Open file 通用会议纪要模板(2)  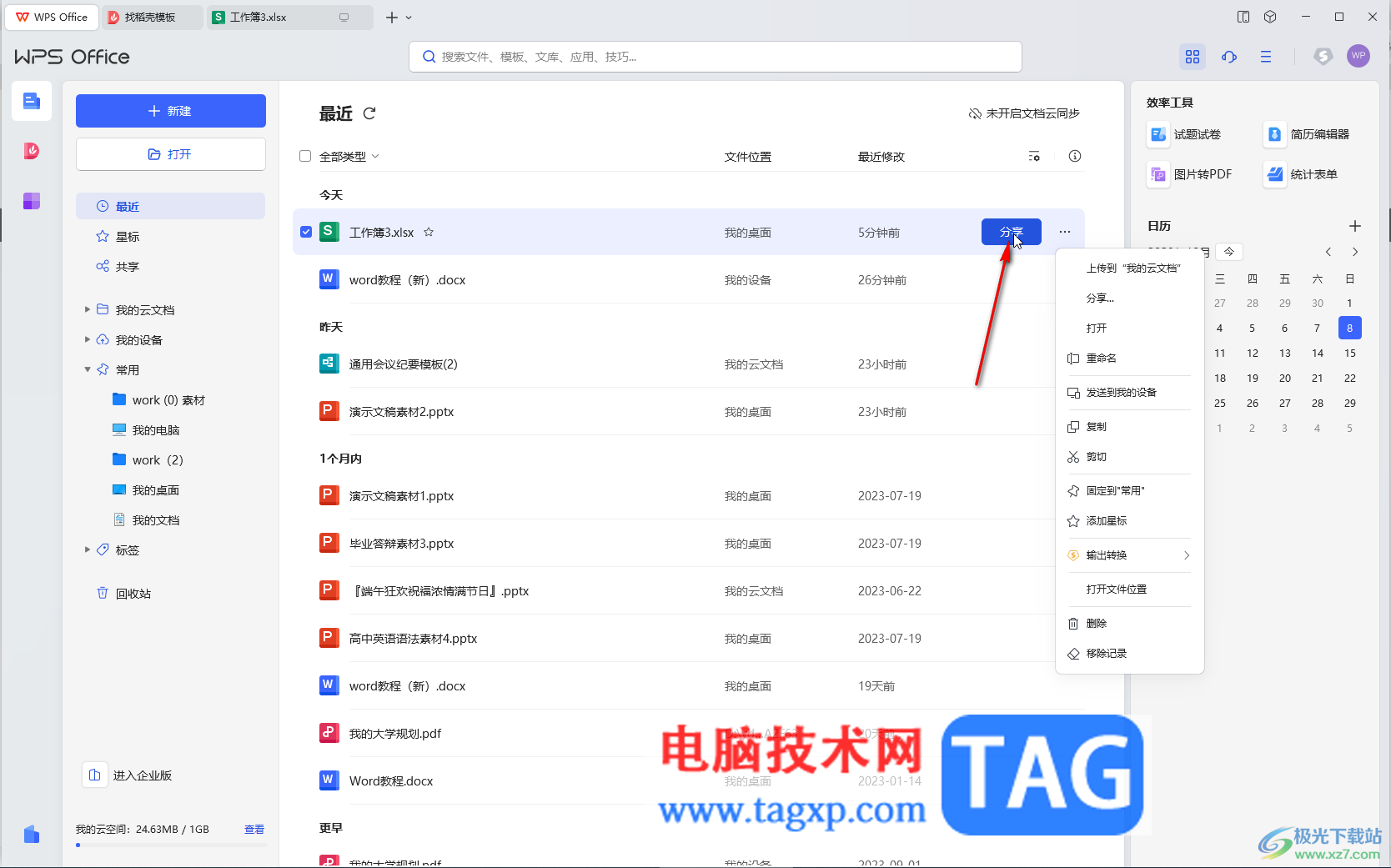pyautogui.click(x=404, y=364)
